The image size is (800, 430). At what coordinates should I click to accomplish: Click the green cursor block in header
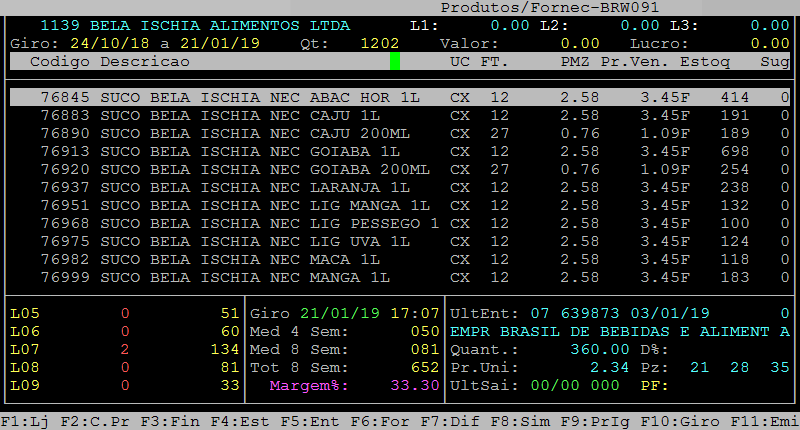(395, 61)
